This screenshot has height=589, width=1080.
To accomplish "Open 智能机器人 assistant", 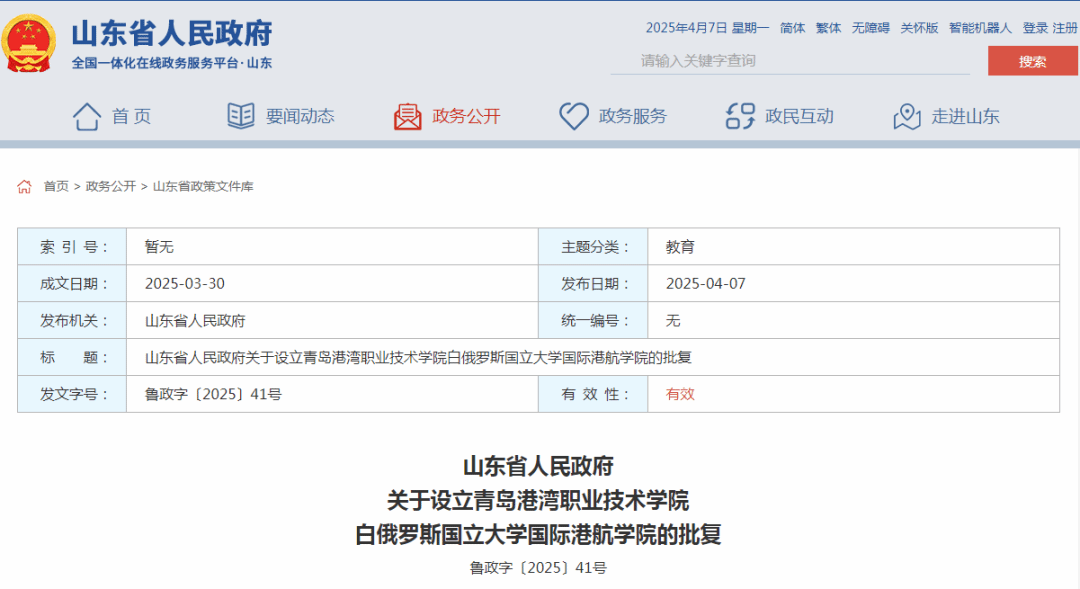I will 980,28.
